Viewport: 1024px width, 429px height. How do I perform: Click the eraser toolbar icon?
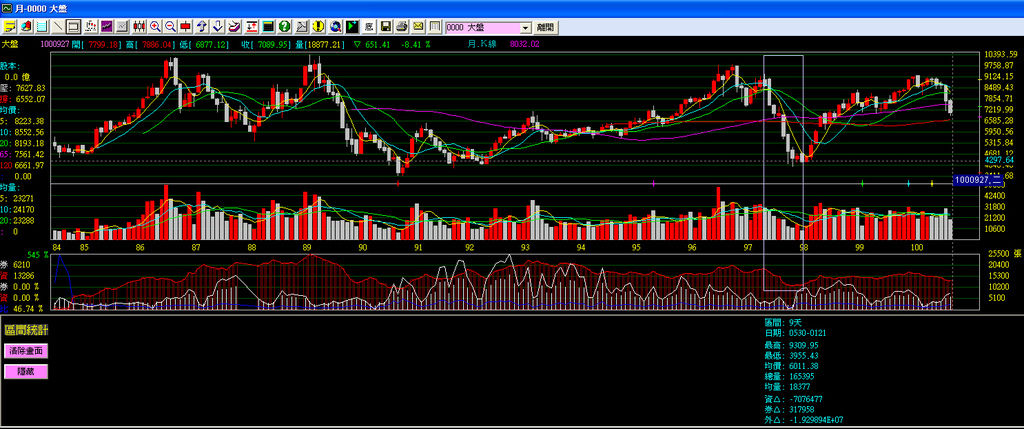click(234, 27)
